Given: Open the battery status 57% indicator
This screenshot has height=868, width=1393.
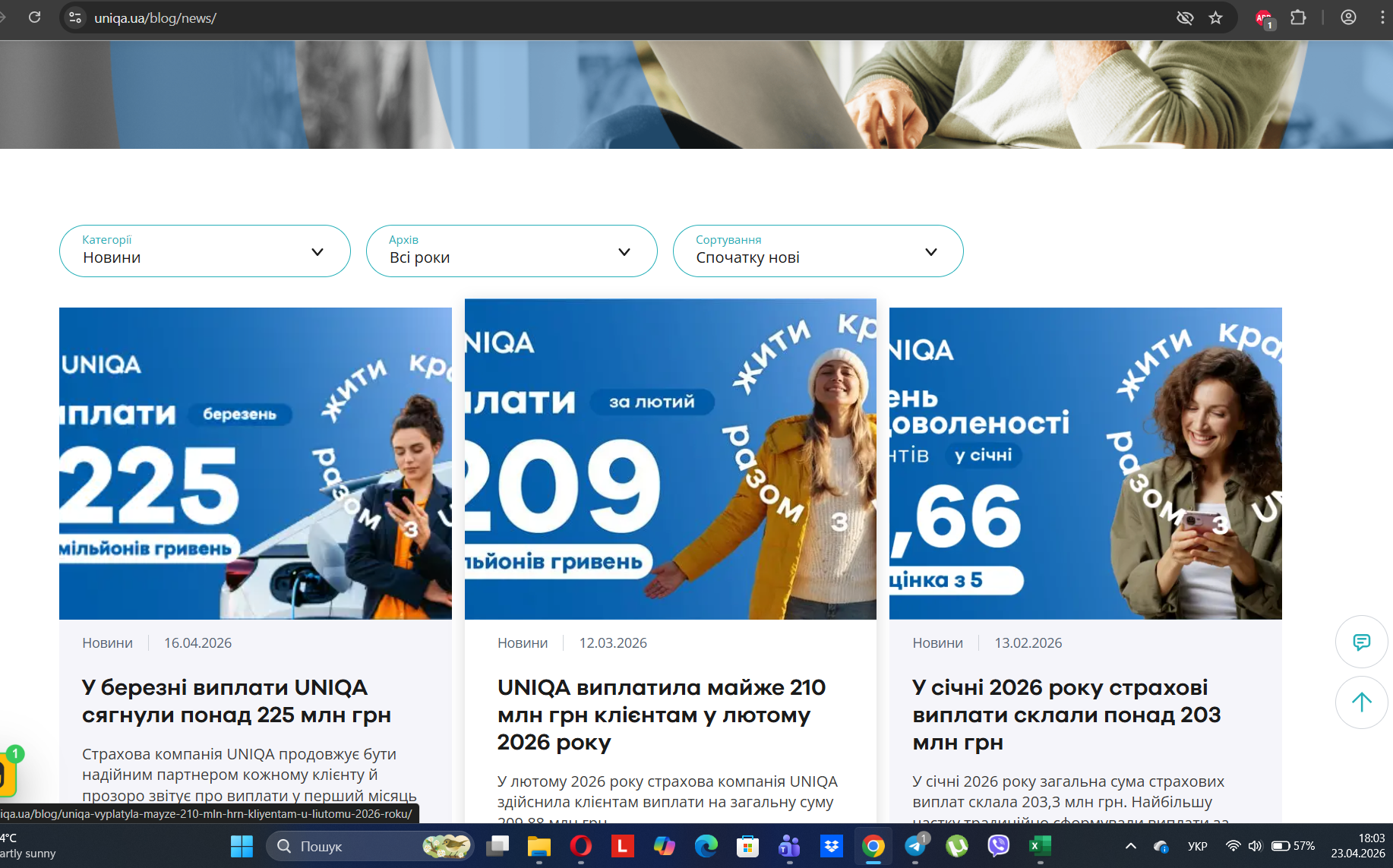Looking at the screenshot, I should (1293, 846).
